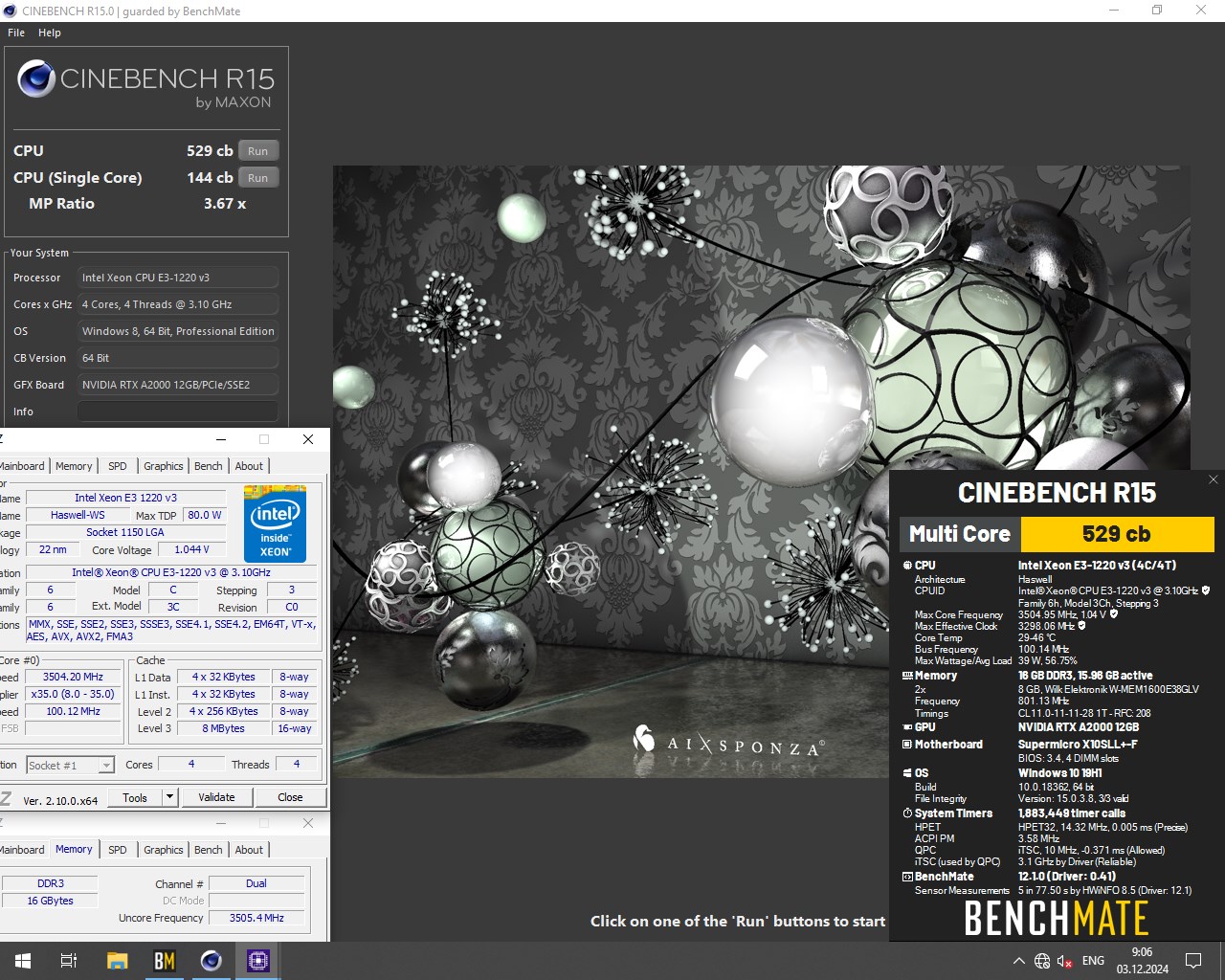Click the Channel # value Dual
This screenshot has width=1225, height=980.
[x=256, y=883]
